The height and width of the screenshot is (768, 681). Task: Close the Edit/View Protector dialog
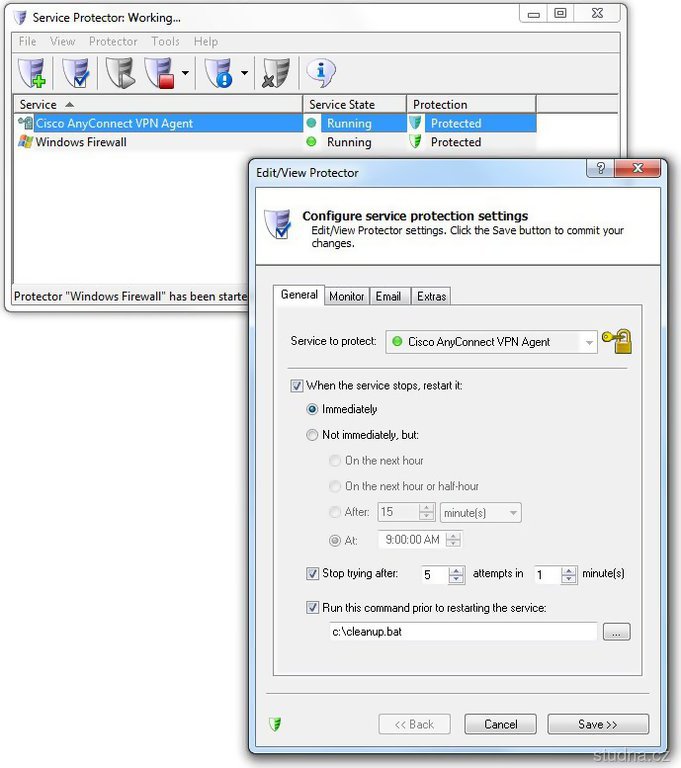coord(638,168)
